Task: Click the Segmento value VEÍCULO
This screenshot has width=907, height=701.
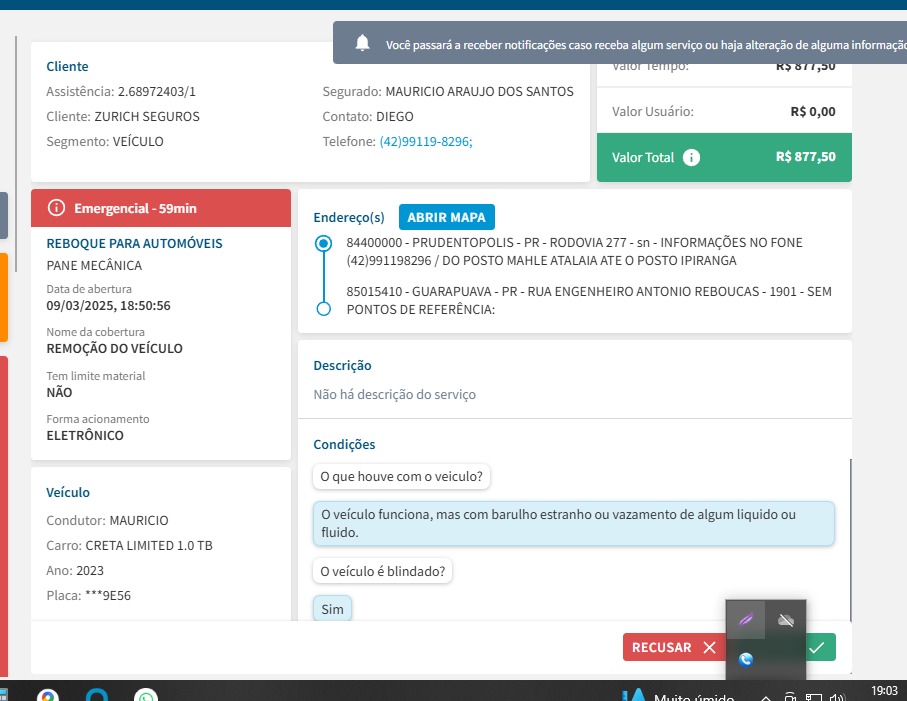Action: (x=138, y=142)
